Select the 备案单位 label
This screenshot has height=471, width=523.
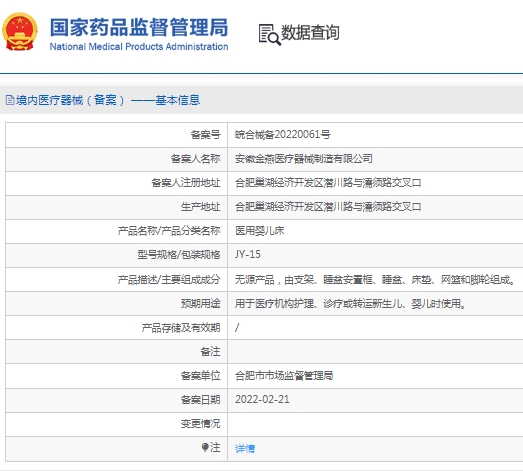[x=200, y=376]
